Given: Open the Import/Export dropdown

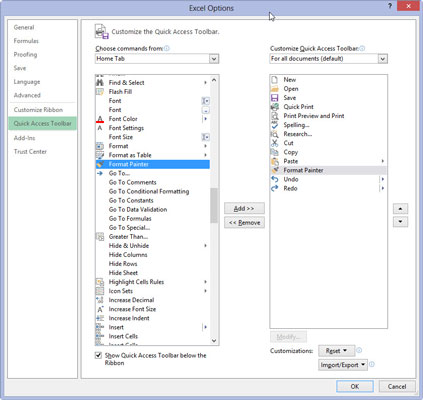Looking at the screenshot, I should (x=342, y=365).
